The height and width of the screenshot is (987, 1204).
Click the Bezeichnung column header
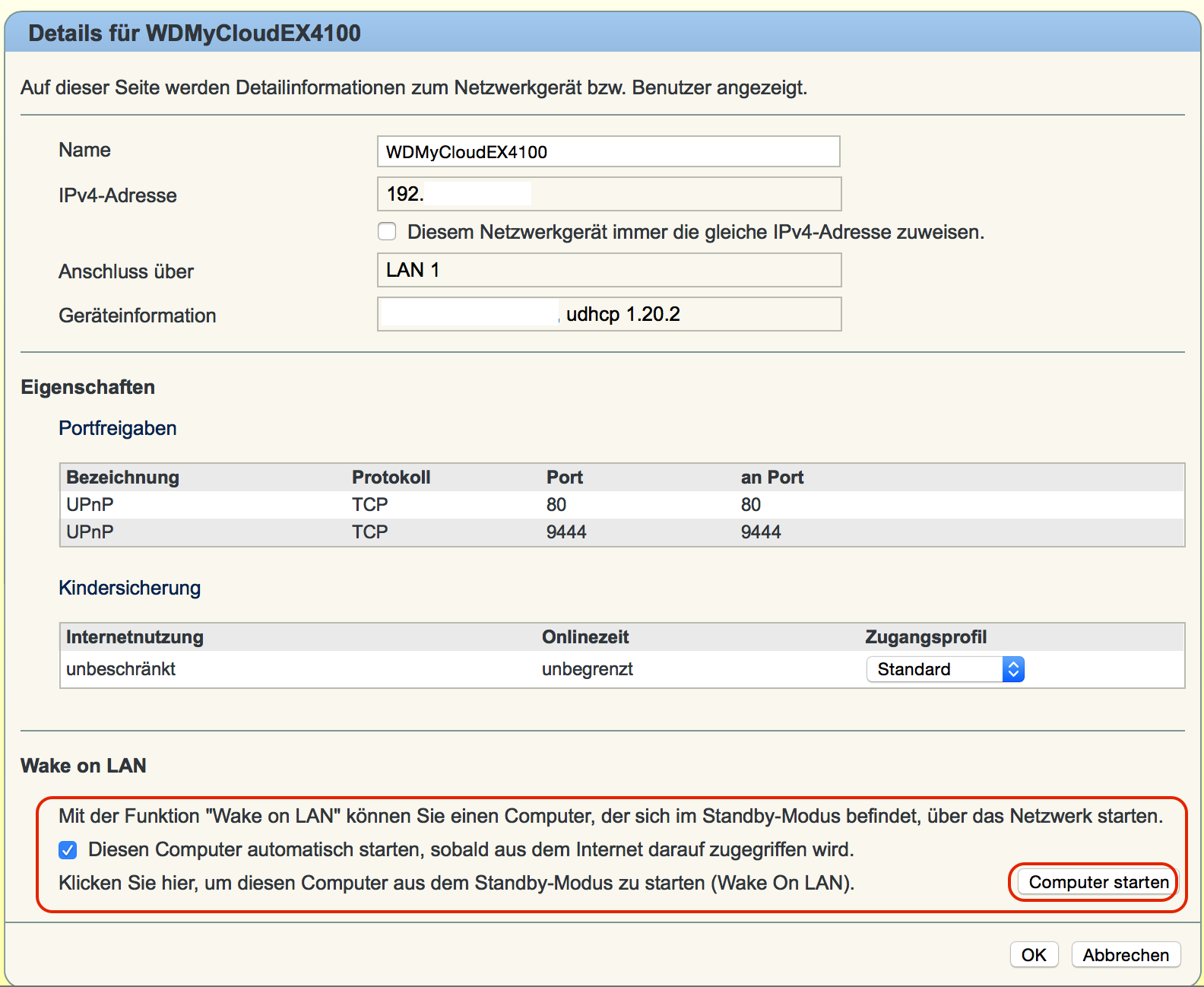[x=123, y=478]
